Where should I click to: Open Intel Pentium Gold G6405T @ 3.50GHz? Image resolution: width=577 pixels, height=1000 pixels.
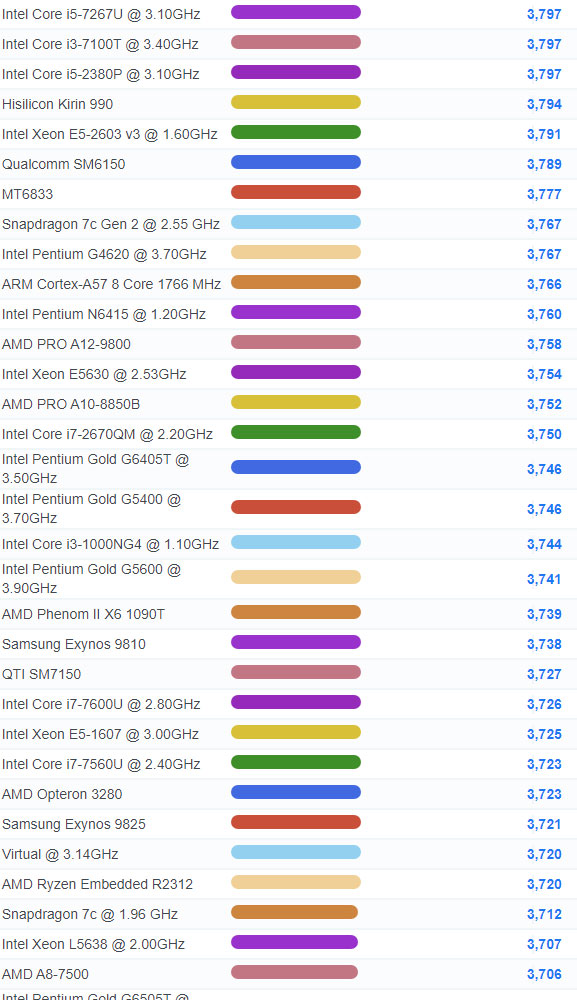tap(96, 469)
